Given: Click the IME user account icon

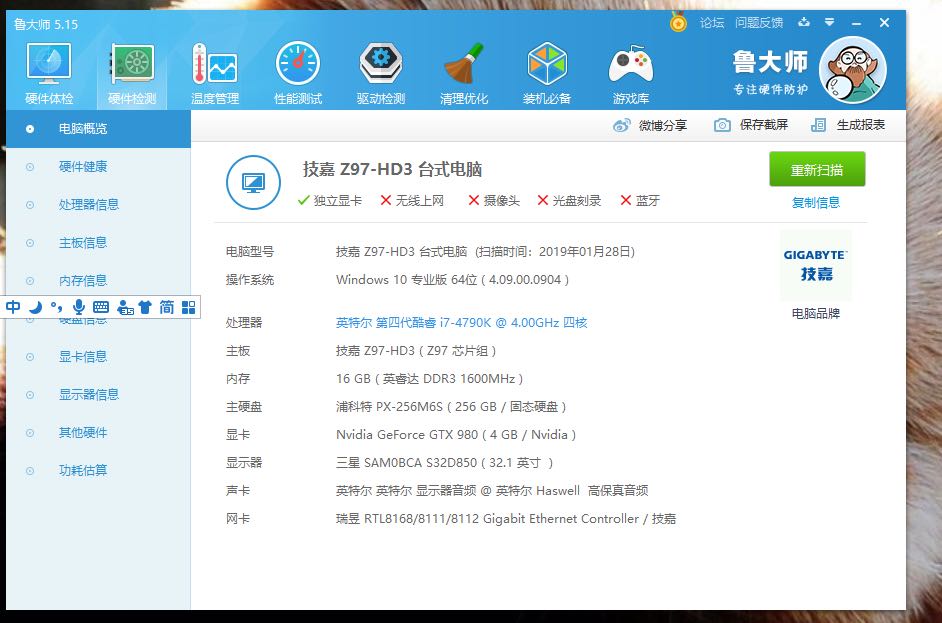Looking at the screenshot, I should point(125,308).
